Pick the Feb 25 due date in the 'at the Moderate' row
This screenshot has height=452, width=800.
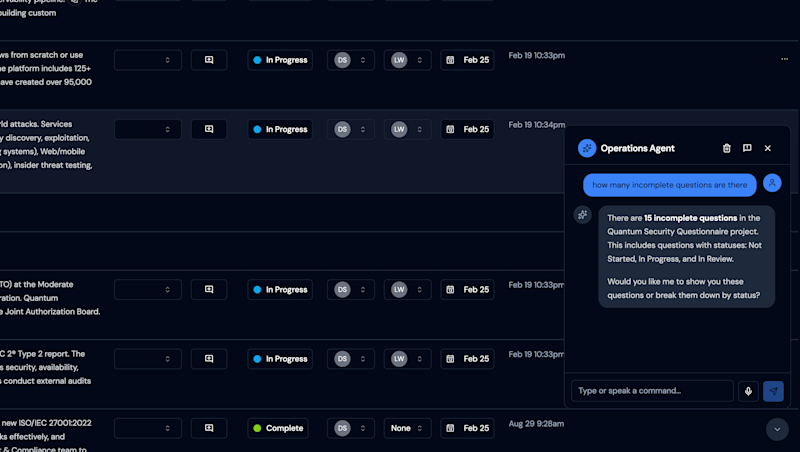pos(467,290)
